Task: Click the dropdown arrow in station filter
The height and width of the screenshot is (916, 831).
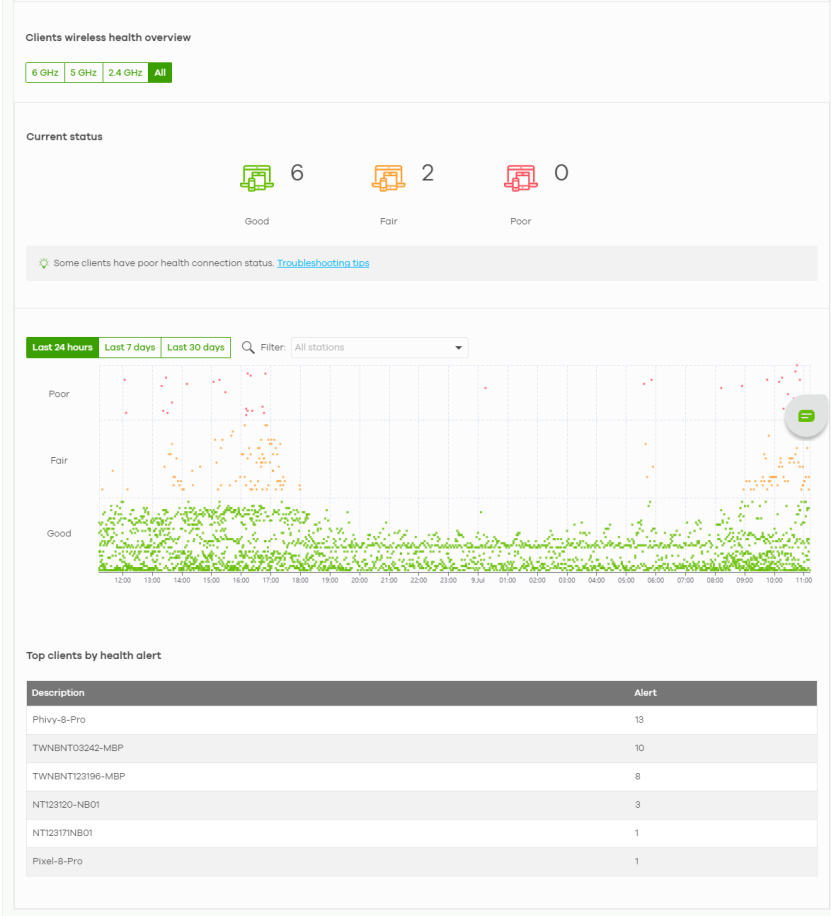Action: pos(459,348)
